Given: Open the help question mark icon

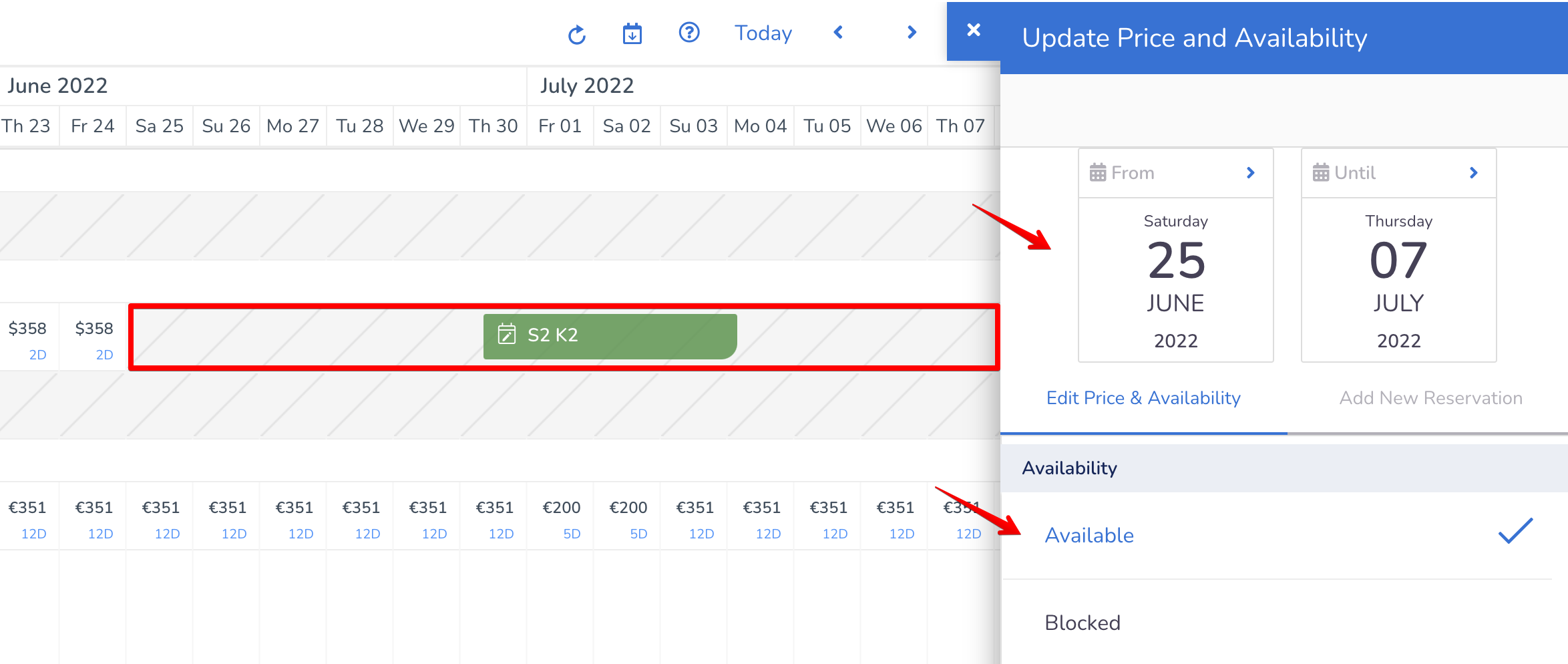Looking at the screenshot, I should [x=689, y=33].
